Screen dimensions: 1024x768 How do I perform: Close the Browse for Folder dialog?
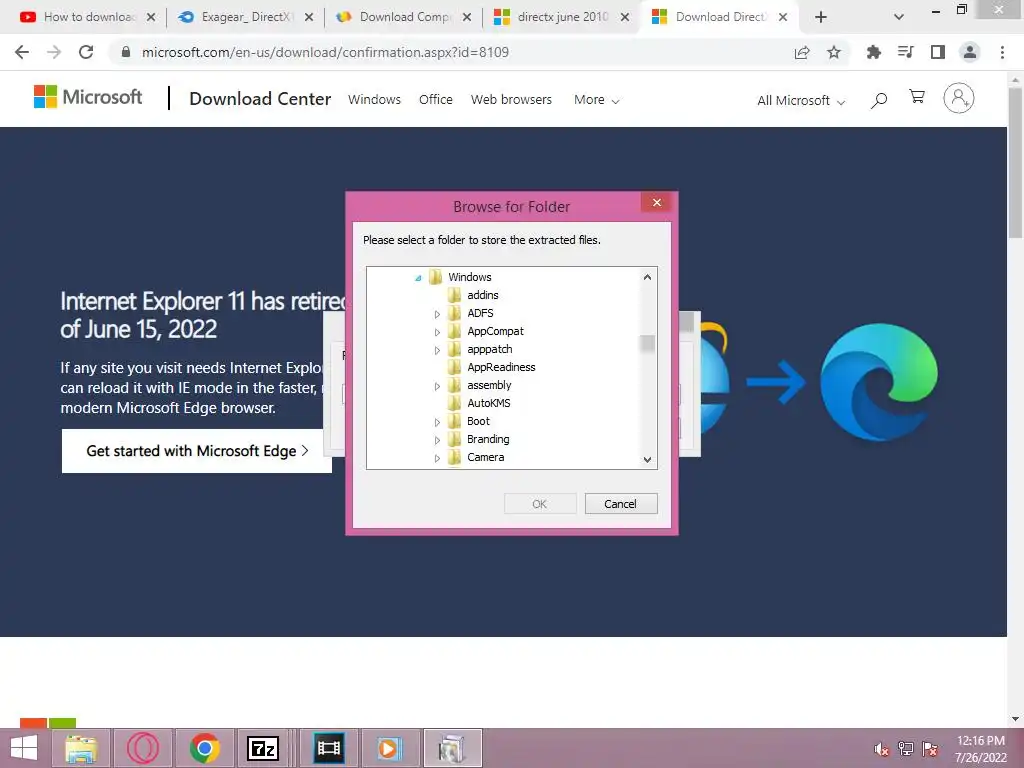[657, 202]
